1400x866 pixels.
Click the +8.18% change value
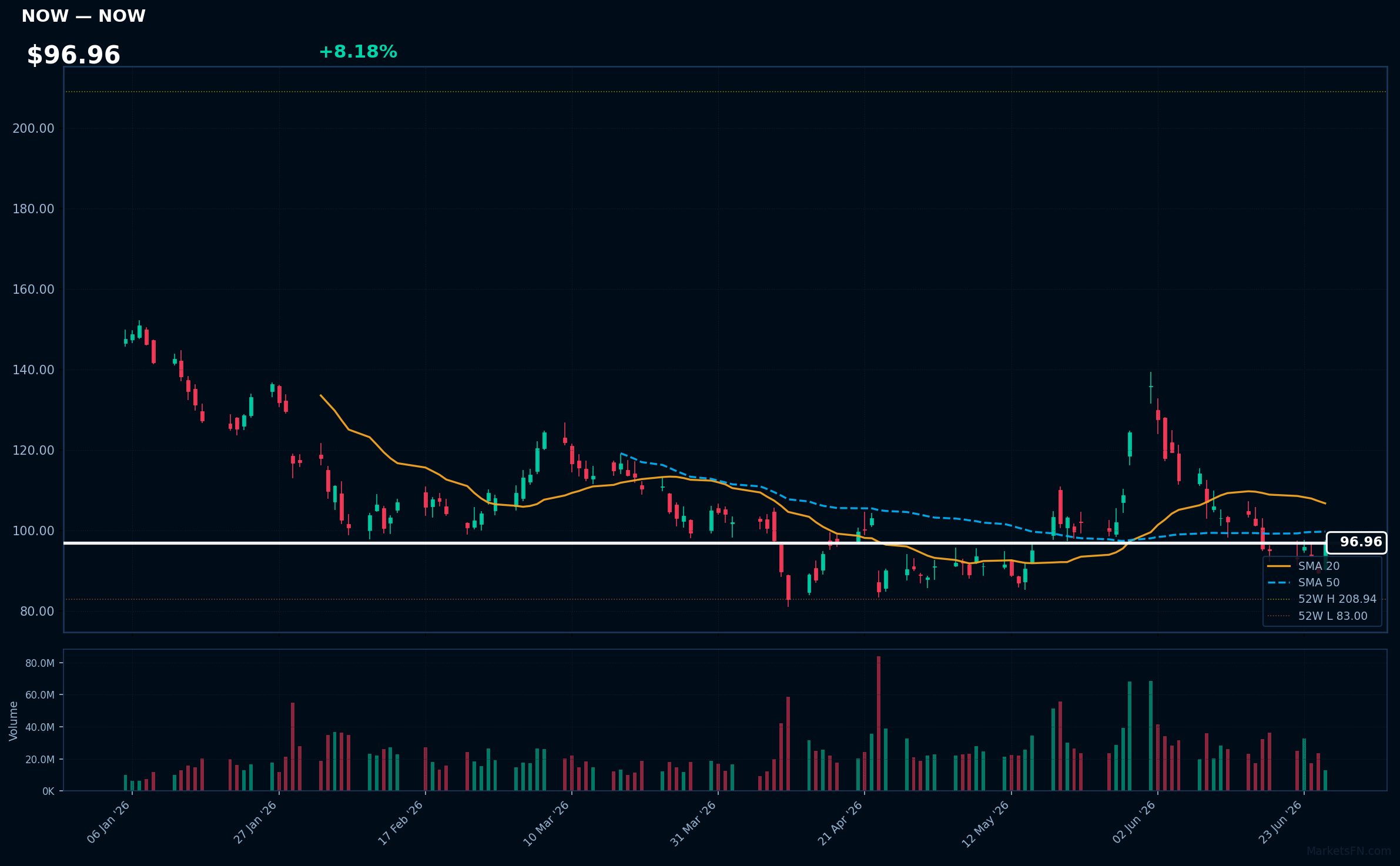pos(358,52)
